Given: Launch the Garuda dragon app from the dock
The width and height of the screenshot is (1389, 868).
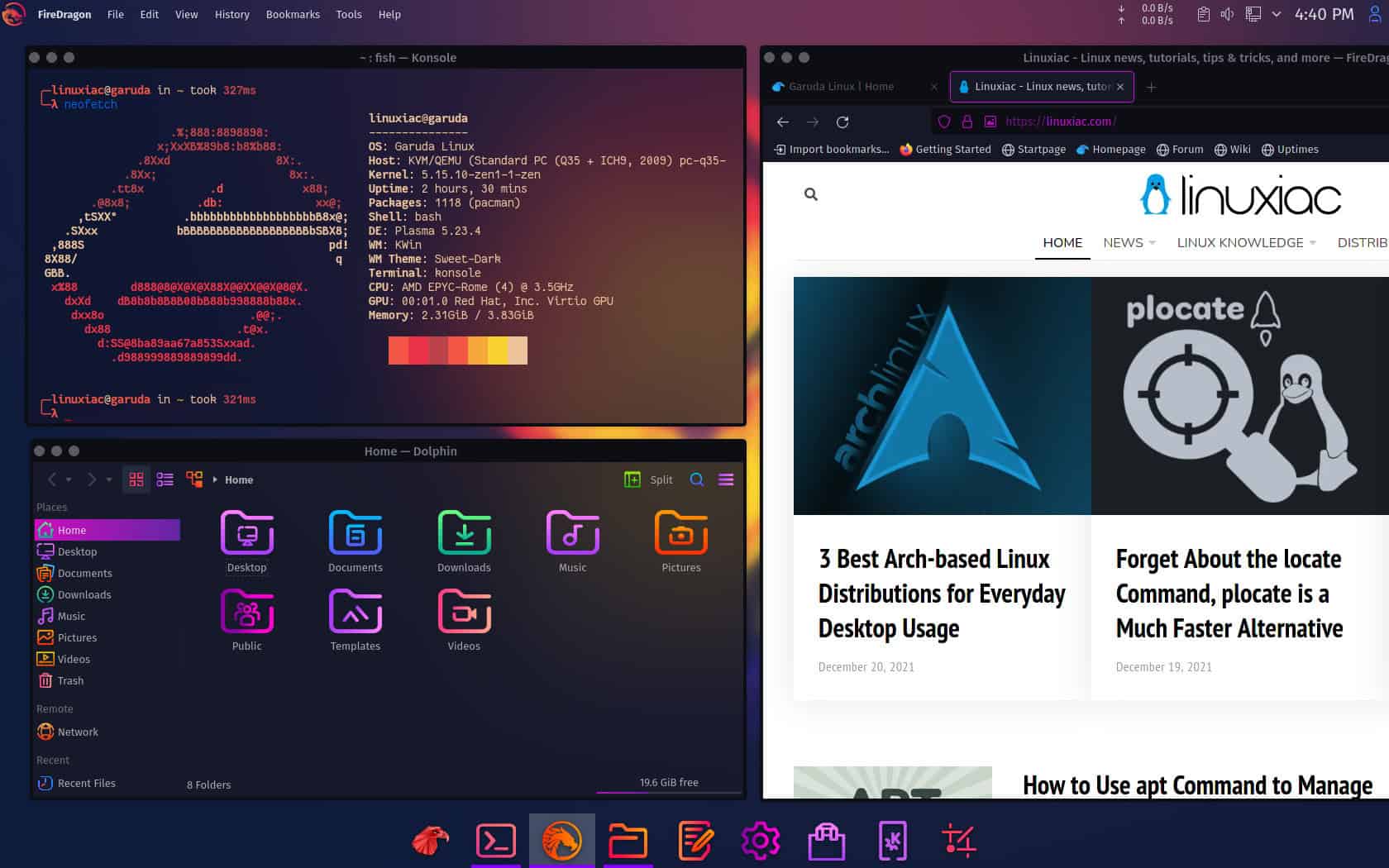Looking at the screenshot, I should coord(561,840).
